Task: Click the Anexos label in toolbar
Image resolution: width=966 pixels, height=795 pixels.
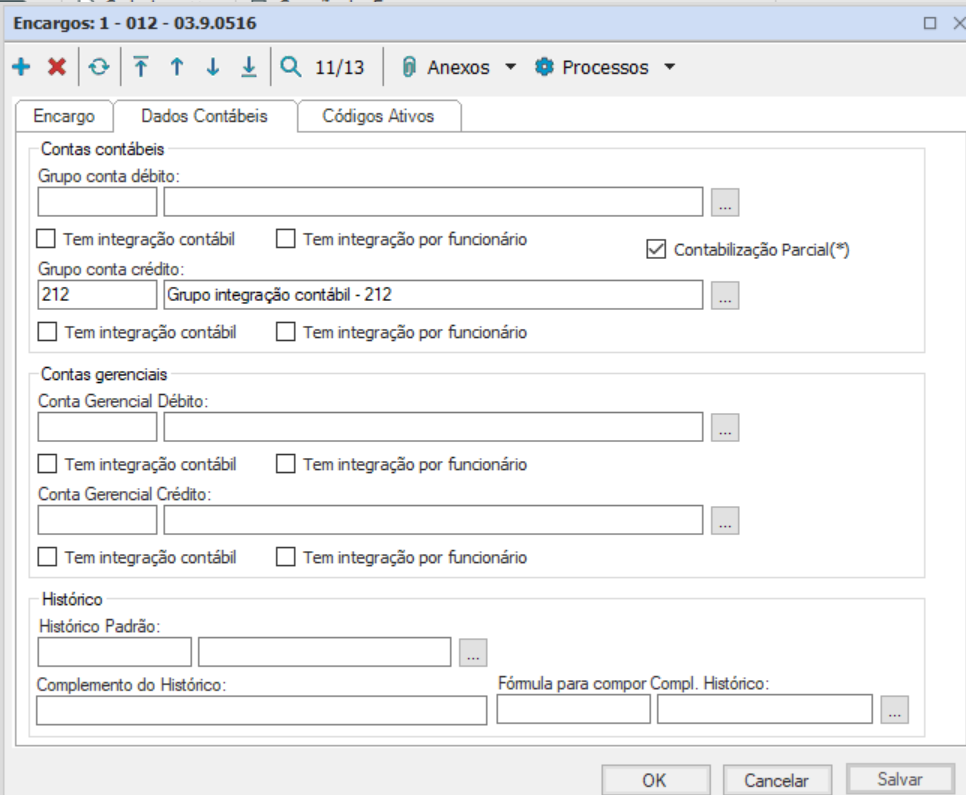Action: point(458,67)
